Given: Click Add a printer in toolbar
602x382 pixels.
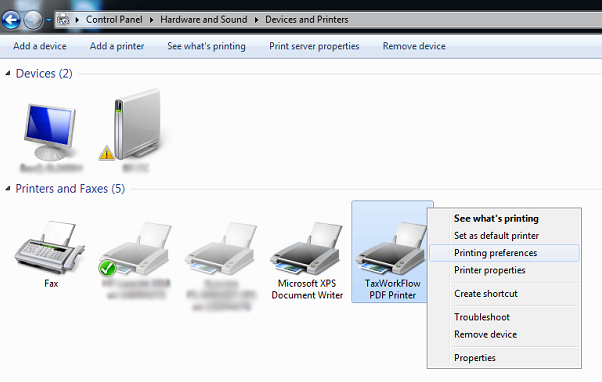Looking at the screenshot, I should click(x=117, y=46).
